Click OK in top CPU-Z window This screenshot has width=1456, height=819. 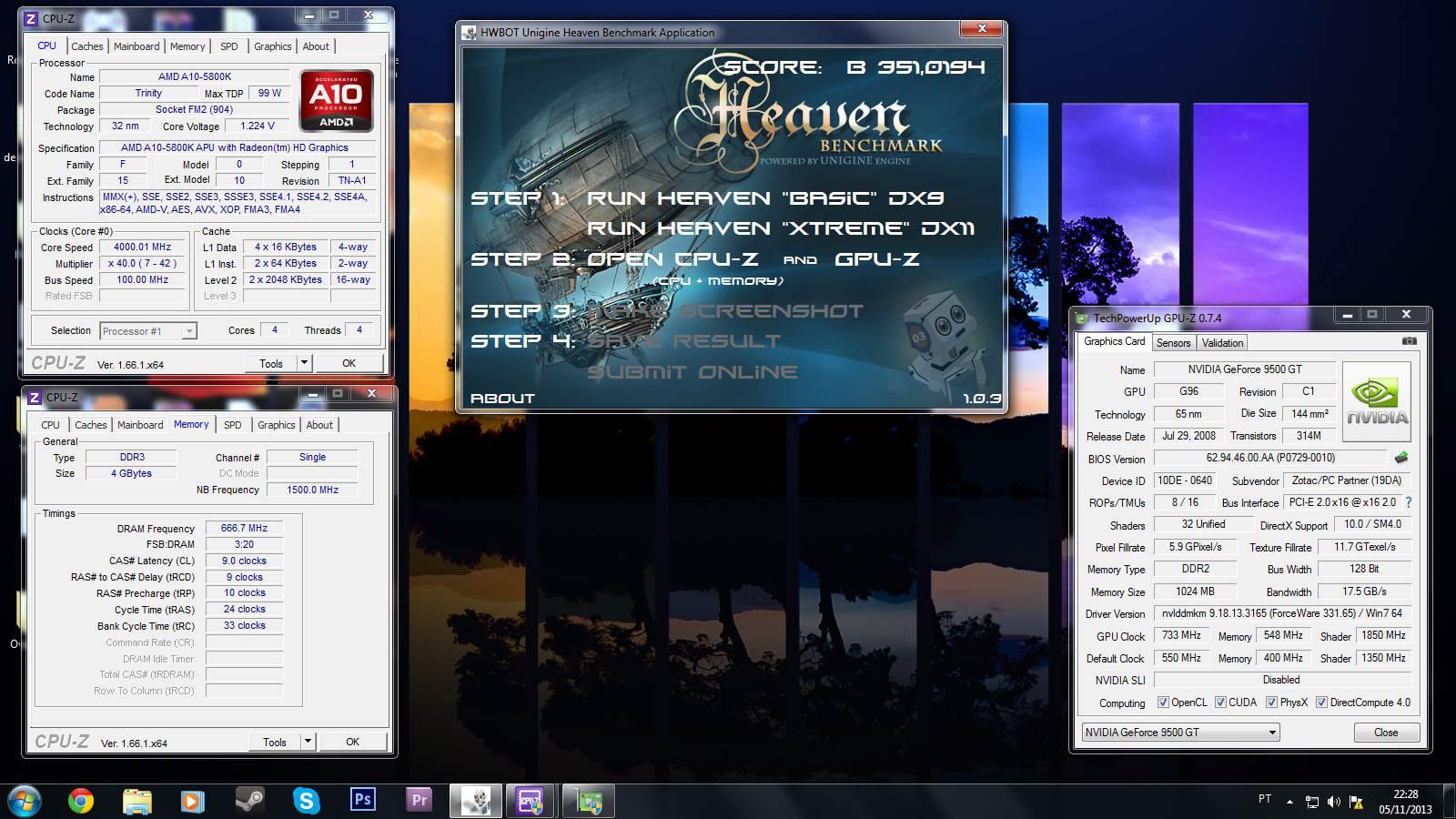(x=349, y=363)
